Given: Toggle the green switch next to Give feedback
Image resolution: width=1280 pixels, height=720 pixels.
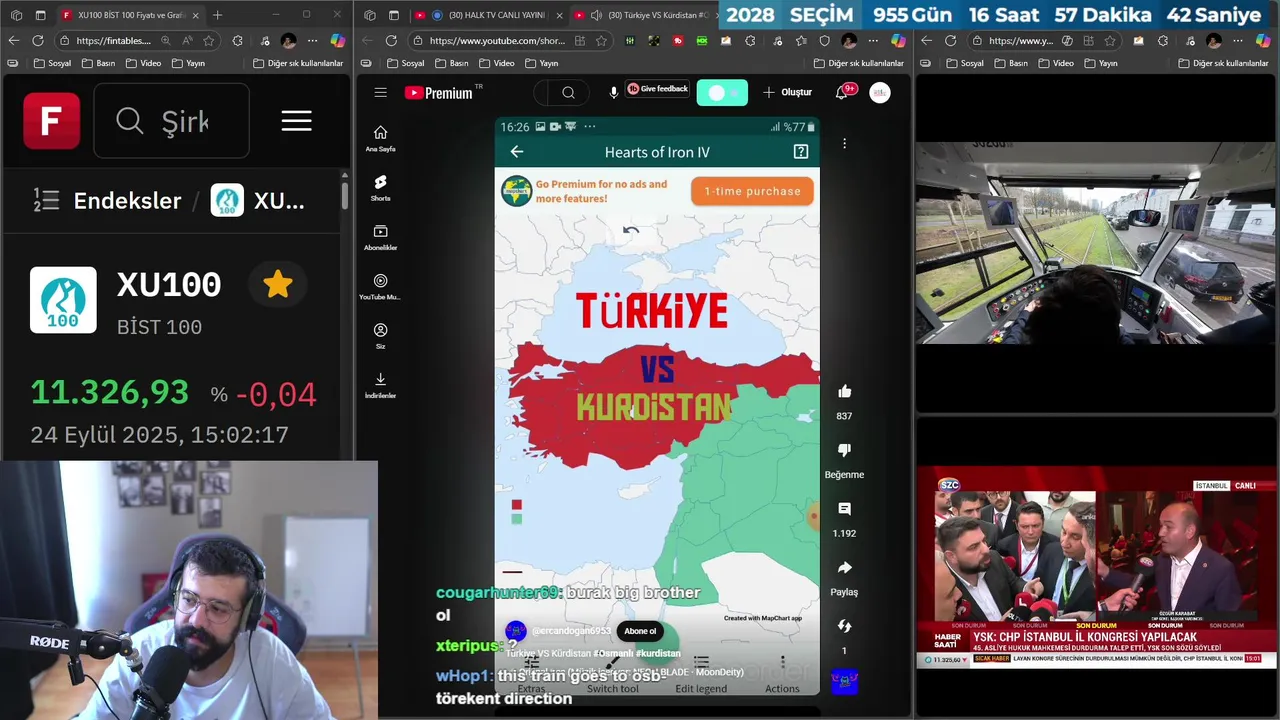Looking at the screenshot, I should 722,92.
